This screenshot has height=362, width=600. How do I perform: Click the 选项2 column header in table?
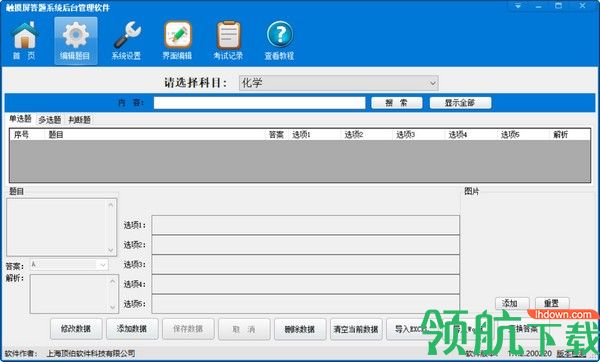[x=367, y=135]
